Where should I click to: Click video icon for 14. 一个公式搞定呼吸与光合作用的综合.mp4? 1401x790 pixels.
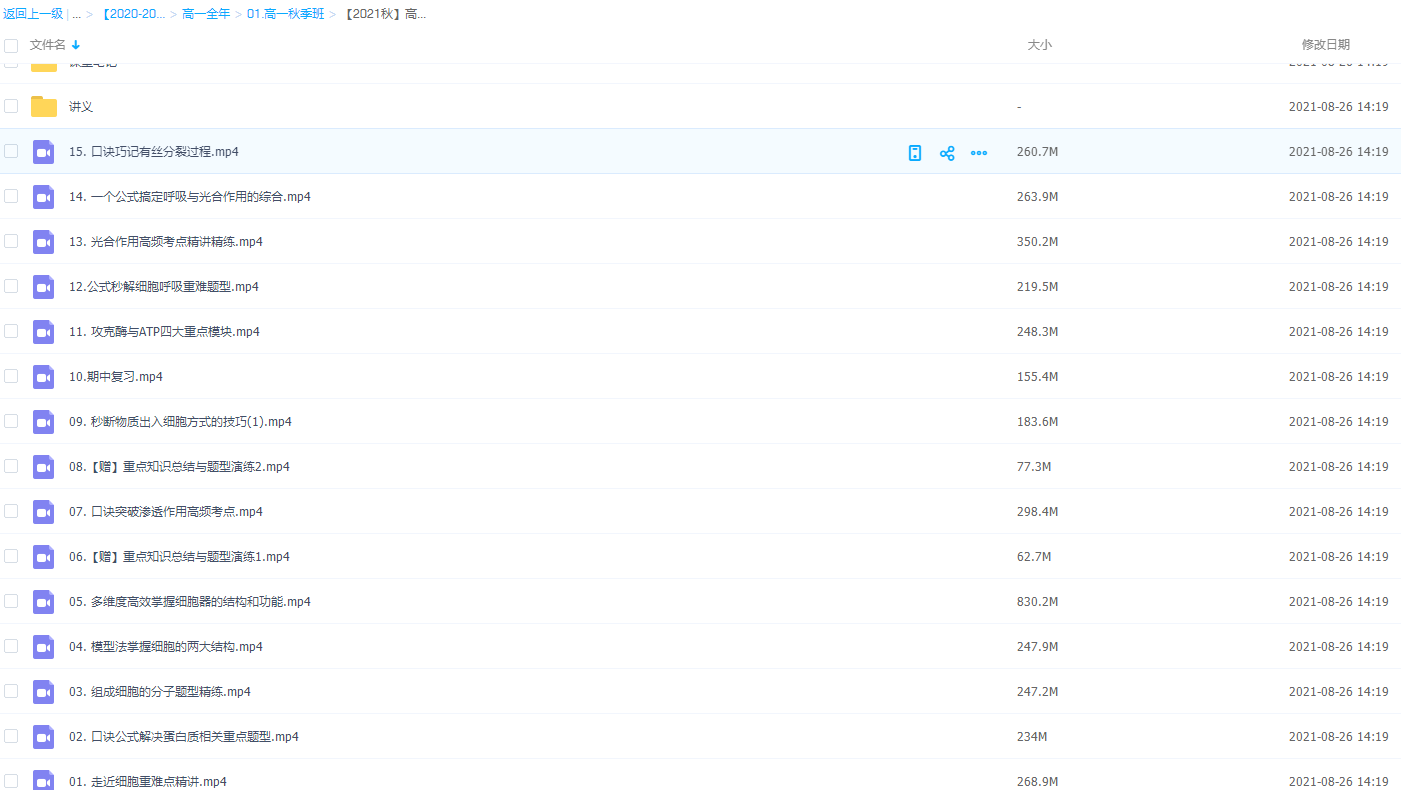point(43,197)
